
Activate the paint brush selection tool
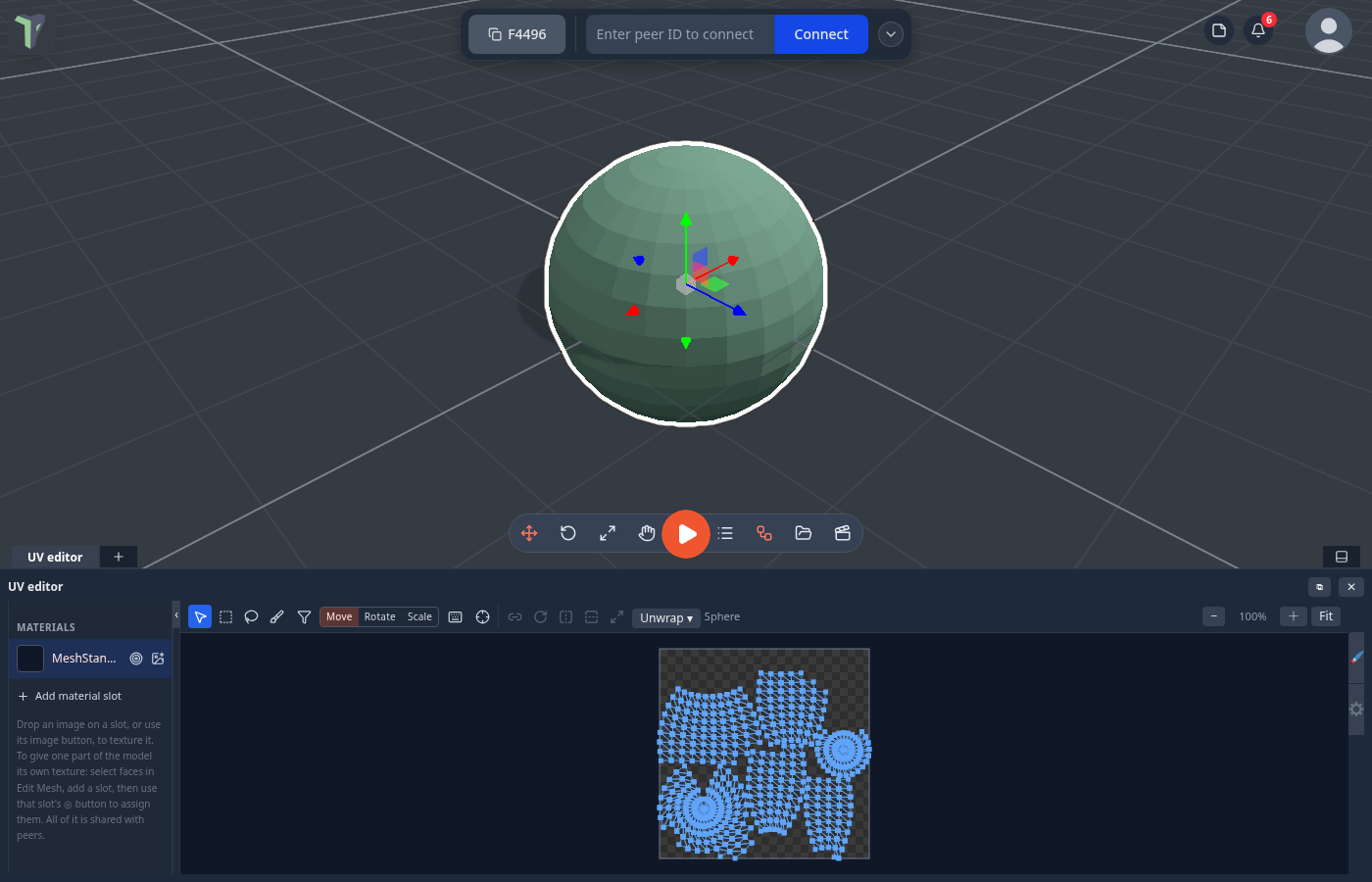click(x=277, y=616)
